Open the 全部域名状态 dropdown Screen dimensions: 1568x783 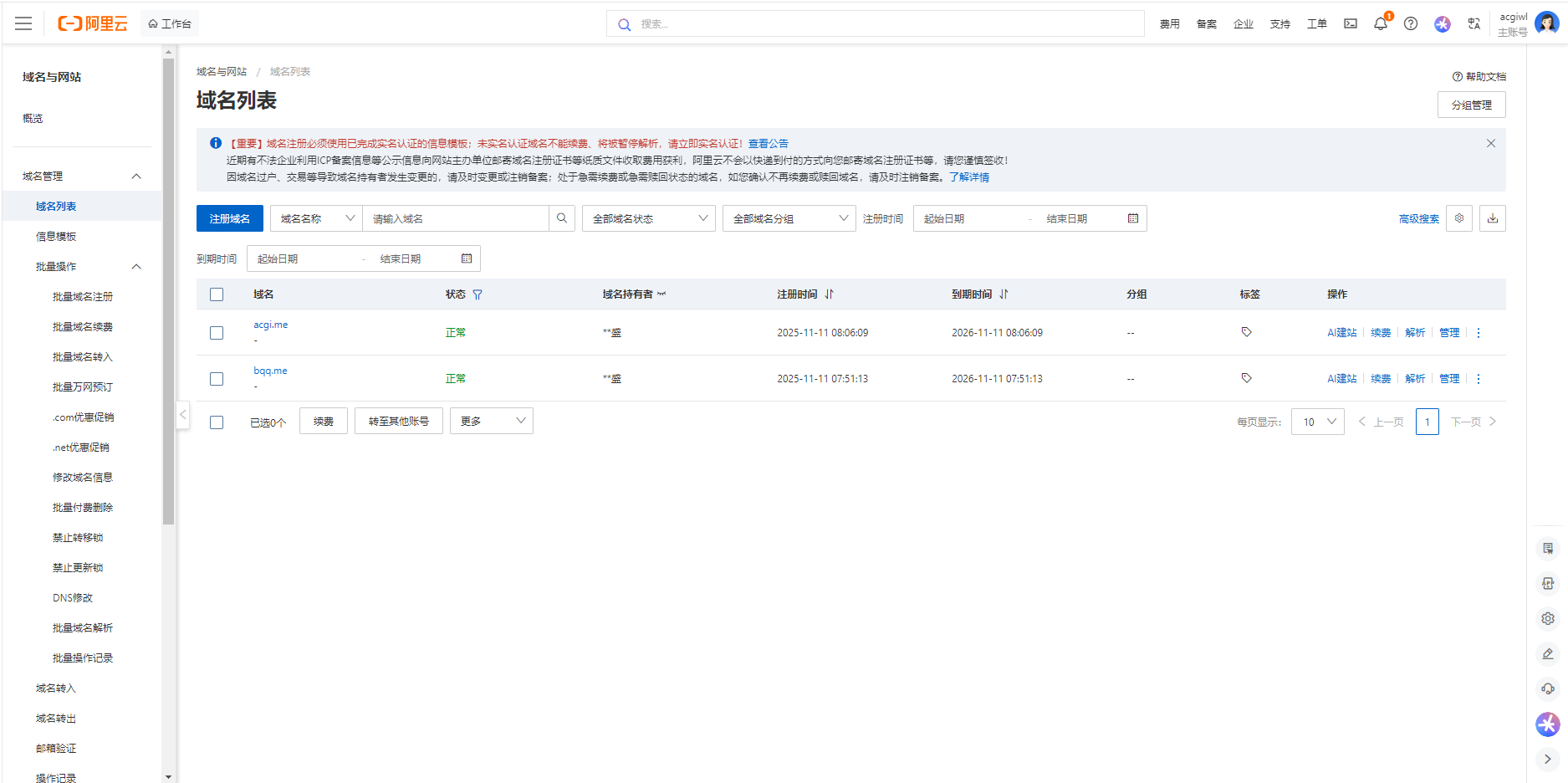coord(648,217)
